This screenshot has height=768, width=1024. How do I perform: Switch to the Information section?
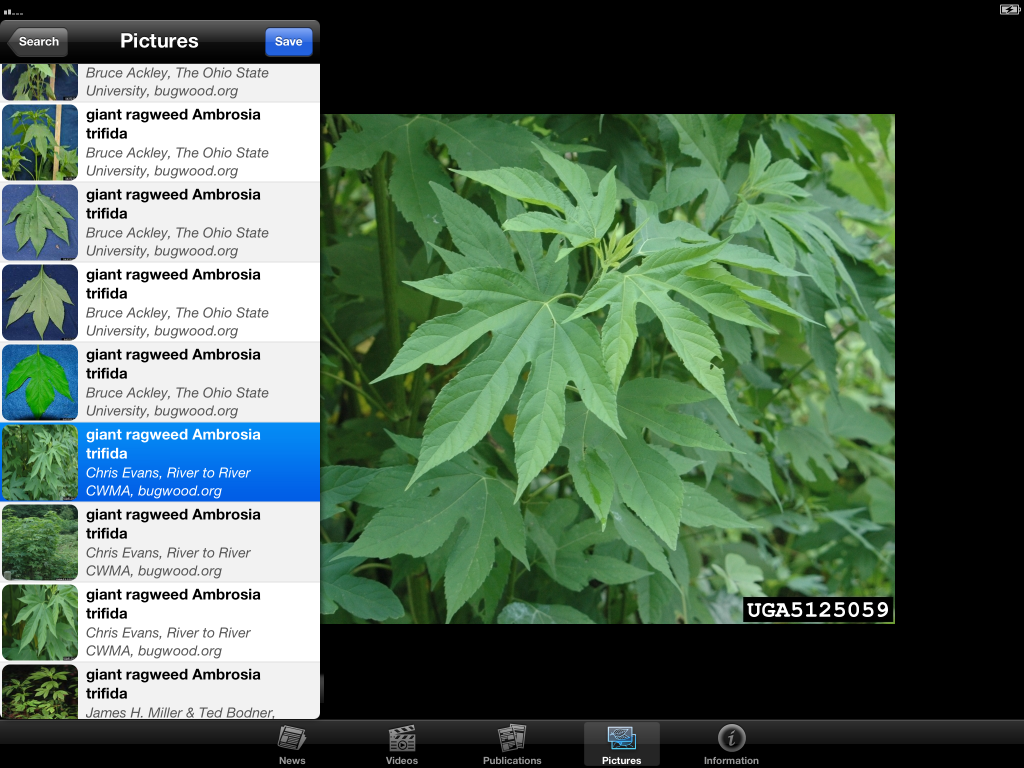point(731,744)
